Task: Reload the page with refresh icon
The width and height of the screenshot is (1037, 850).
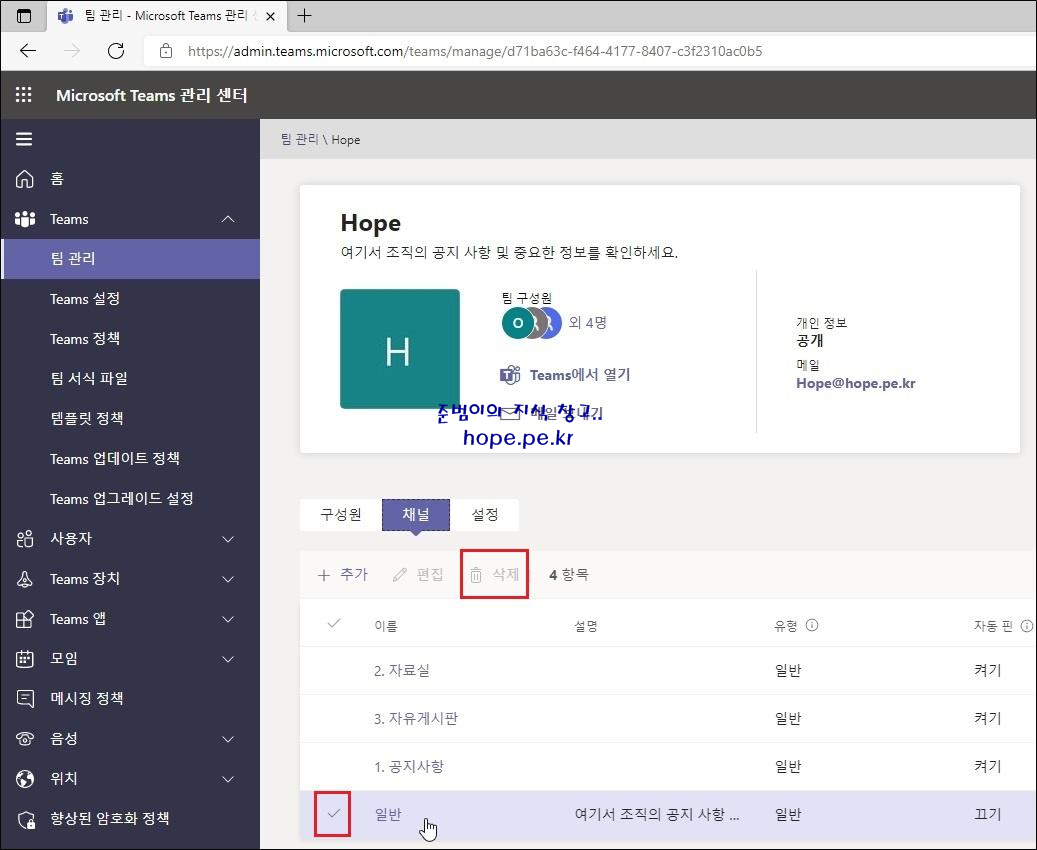Action: tap(116, 51)
